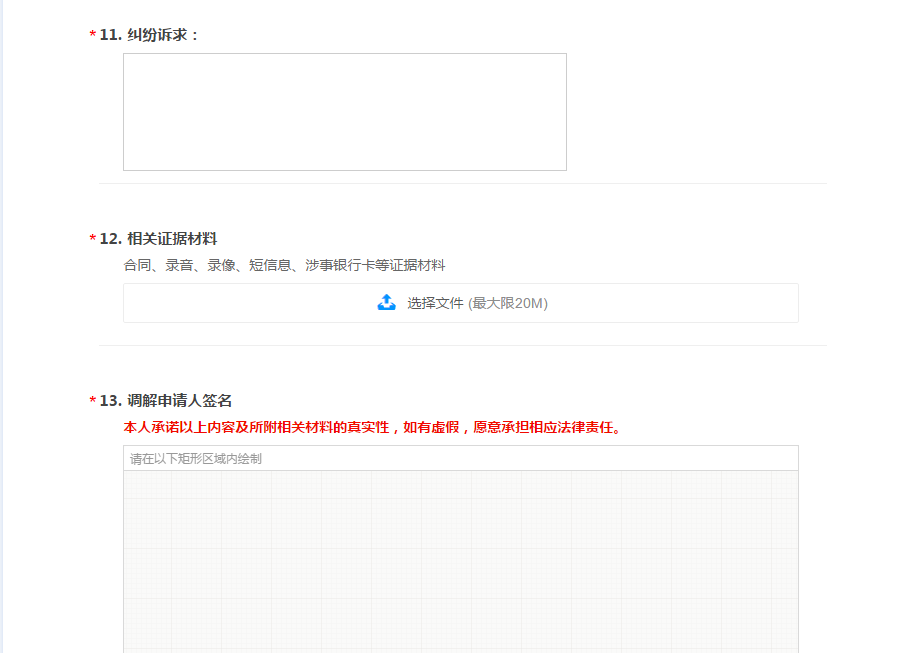This screenshot has height=653, width=921.
Task: Click the red asterisk beside question 13
Action: click(x=93, y=402)
